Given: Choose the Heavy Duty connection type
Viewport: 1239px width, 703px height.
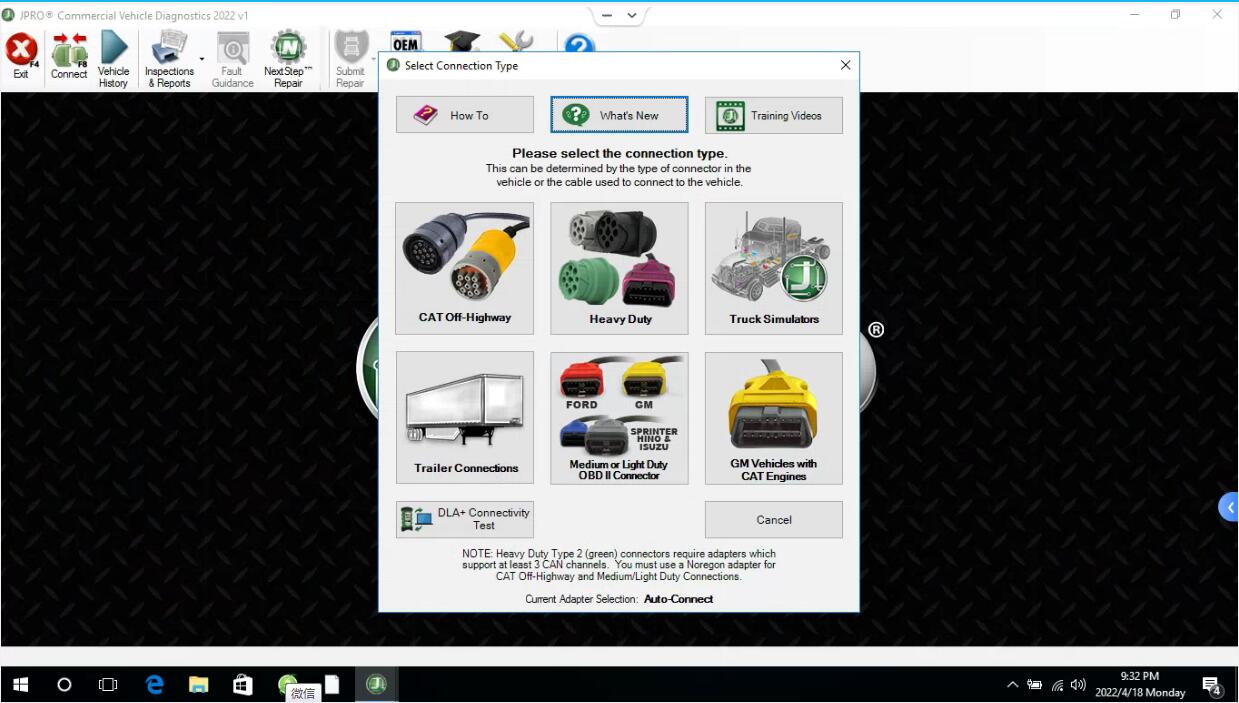Looking at the screenshot, I should [x=619, y=268].
